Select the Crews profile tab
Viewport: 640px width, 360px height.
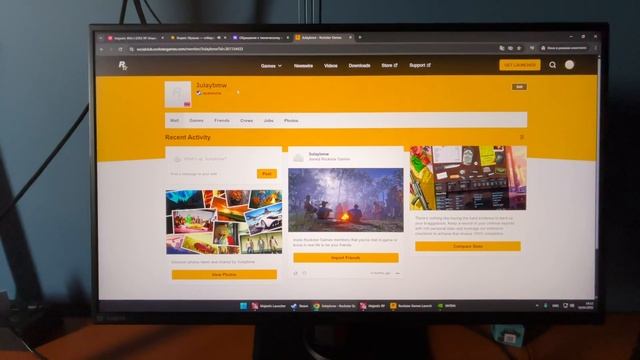pos(247,120)
